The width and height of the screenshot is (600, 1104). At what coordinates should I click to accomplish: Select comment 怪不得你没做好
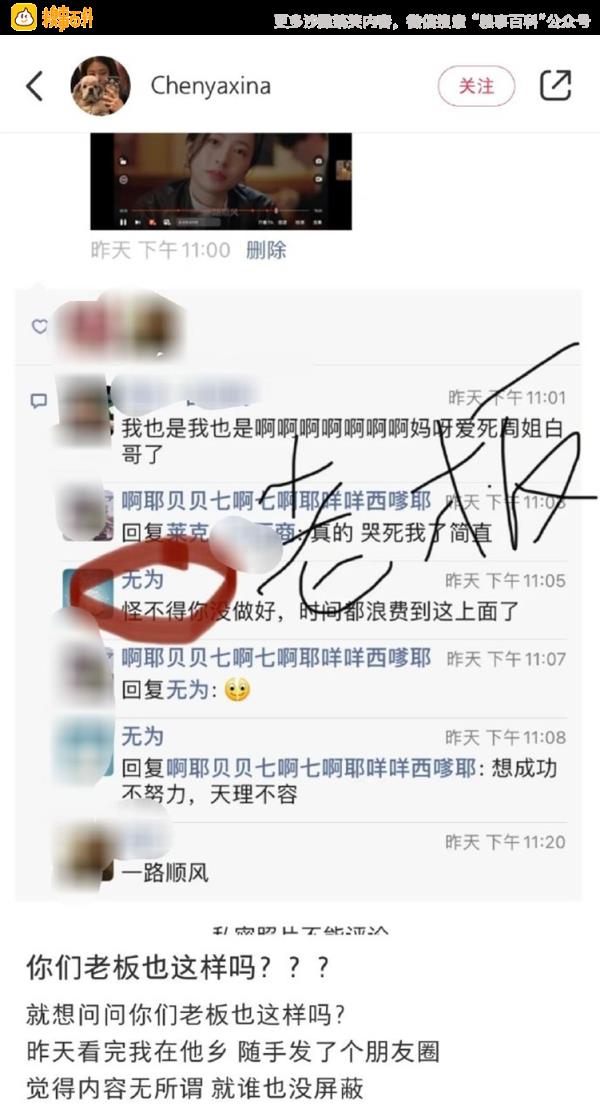320,610
